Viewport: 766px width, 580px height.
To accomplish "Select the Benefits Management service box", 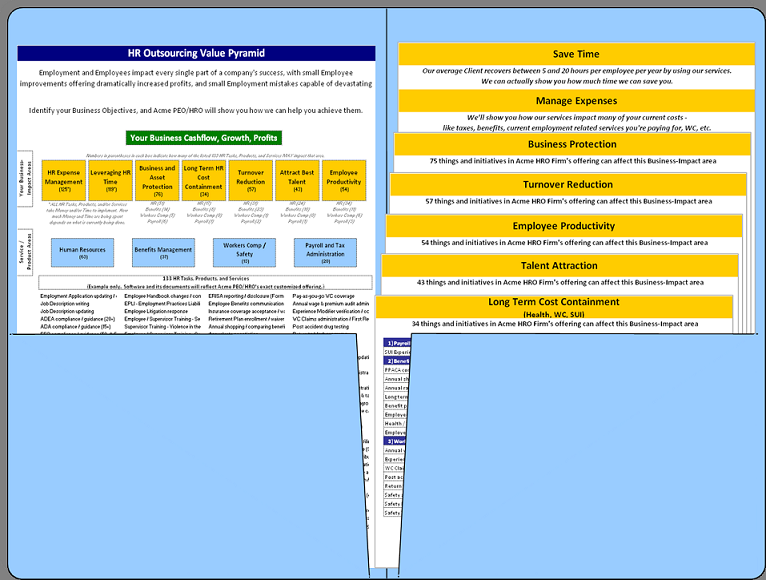I will click(162, 252).
